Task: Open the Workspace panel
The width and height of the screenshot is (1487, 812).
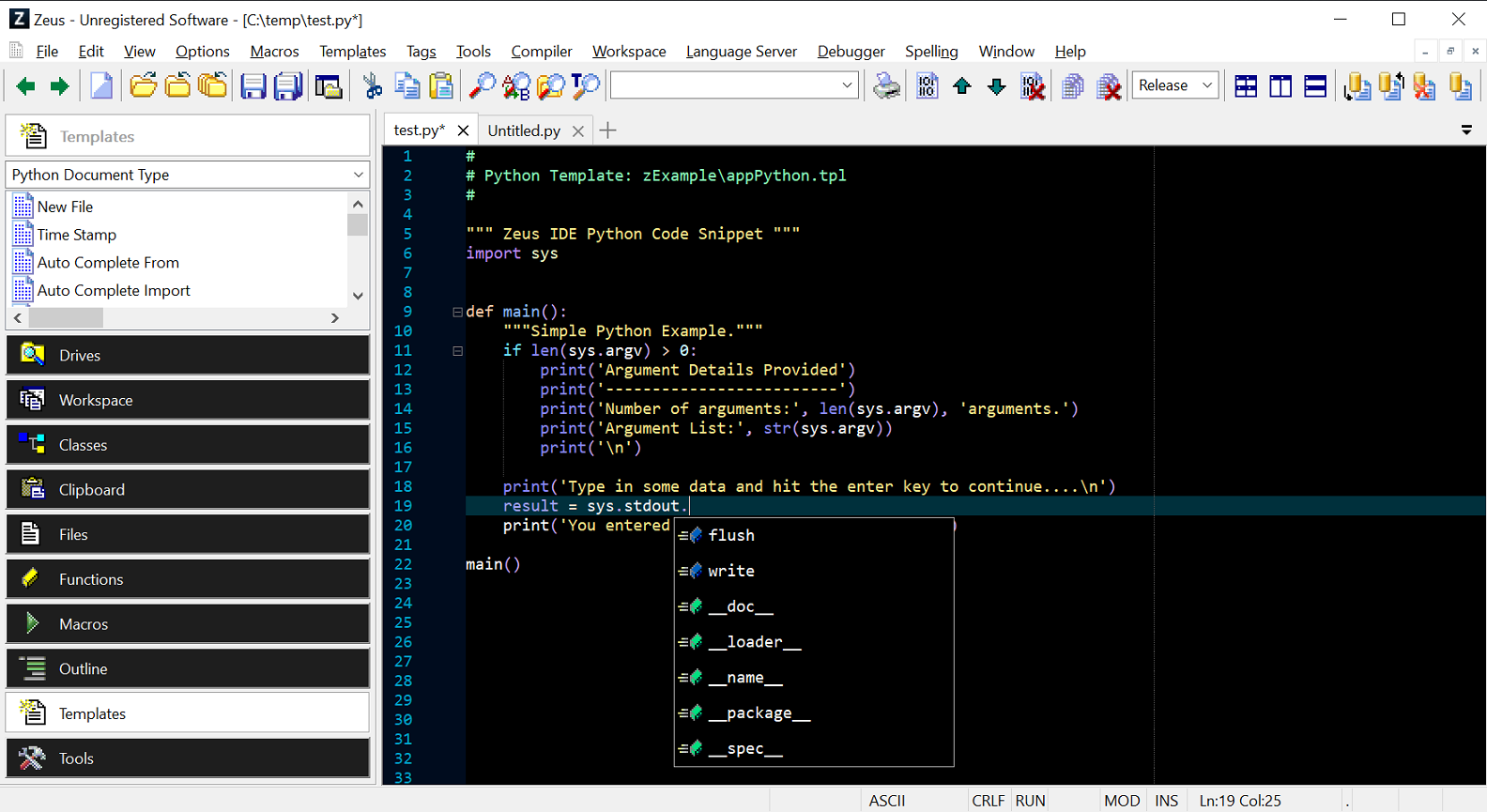Action: point(188,400)
